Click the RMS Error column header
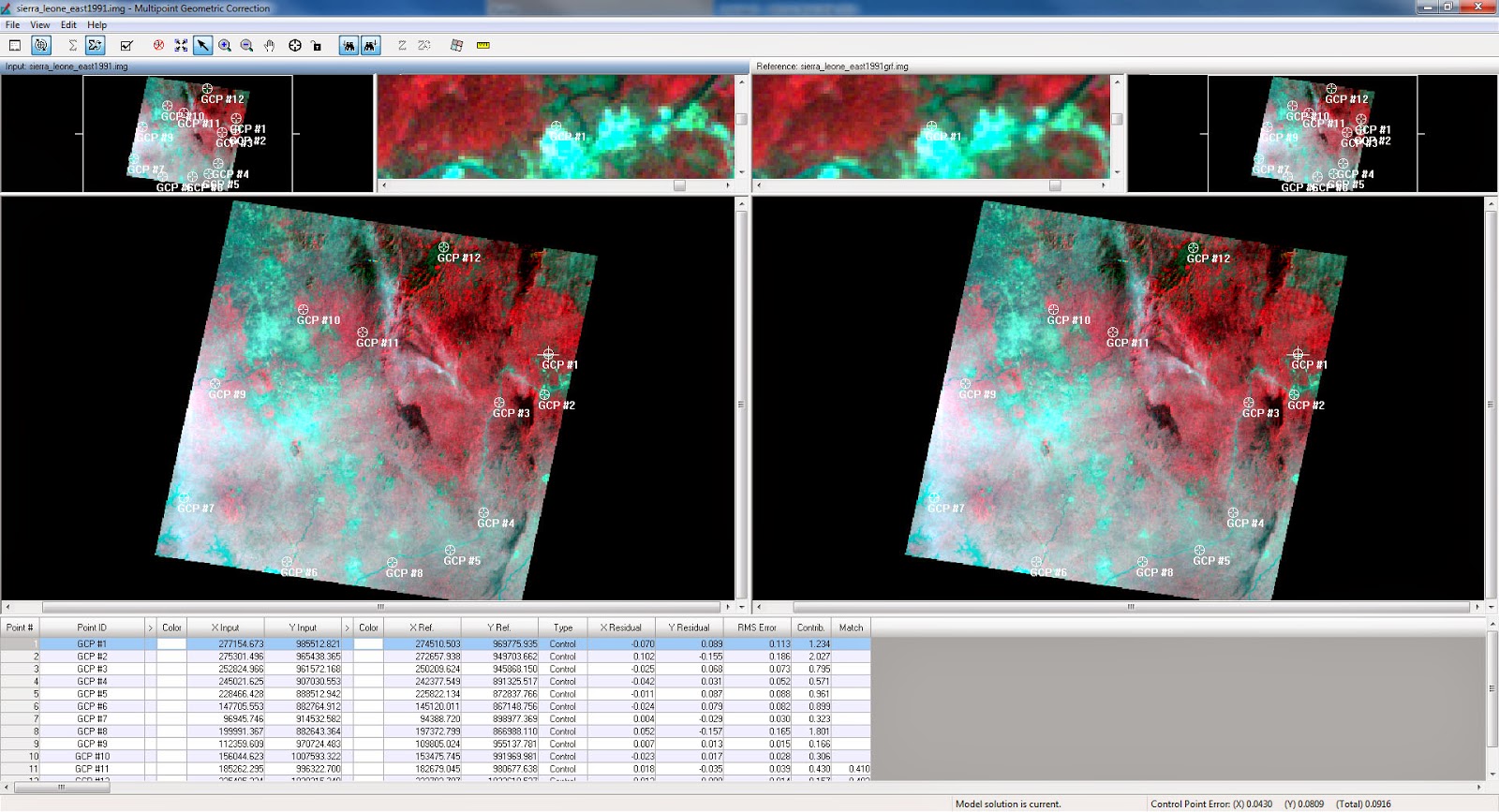Image resolution: width=1499 pixels, height=812 pixels. tap(757, 627)
